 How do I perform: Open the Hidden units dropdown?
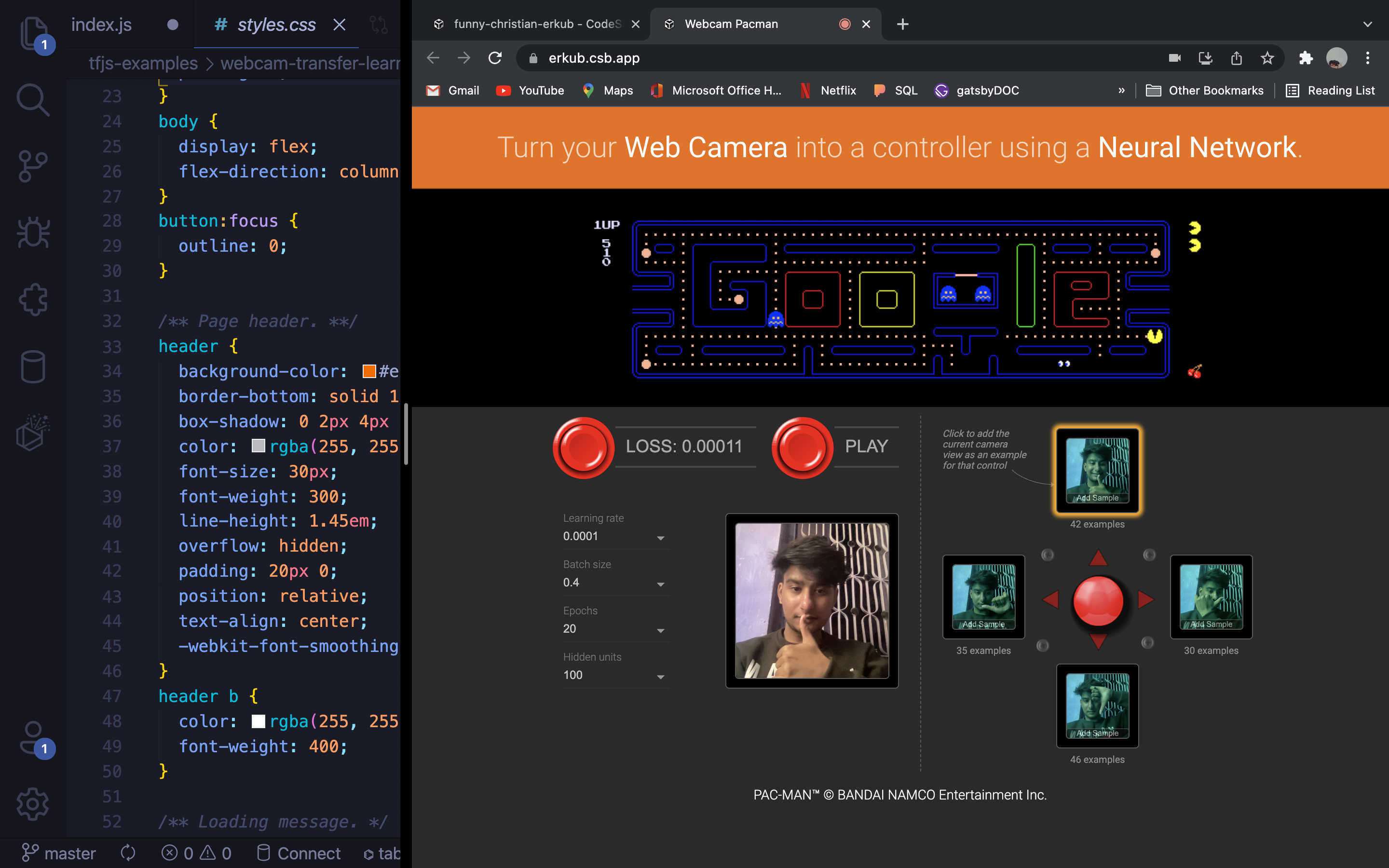[661, 676]
